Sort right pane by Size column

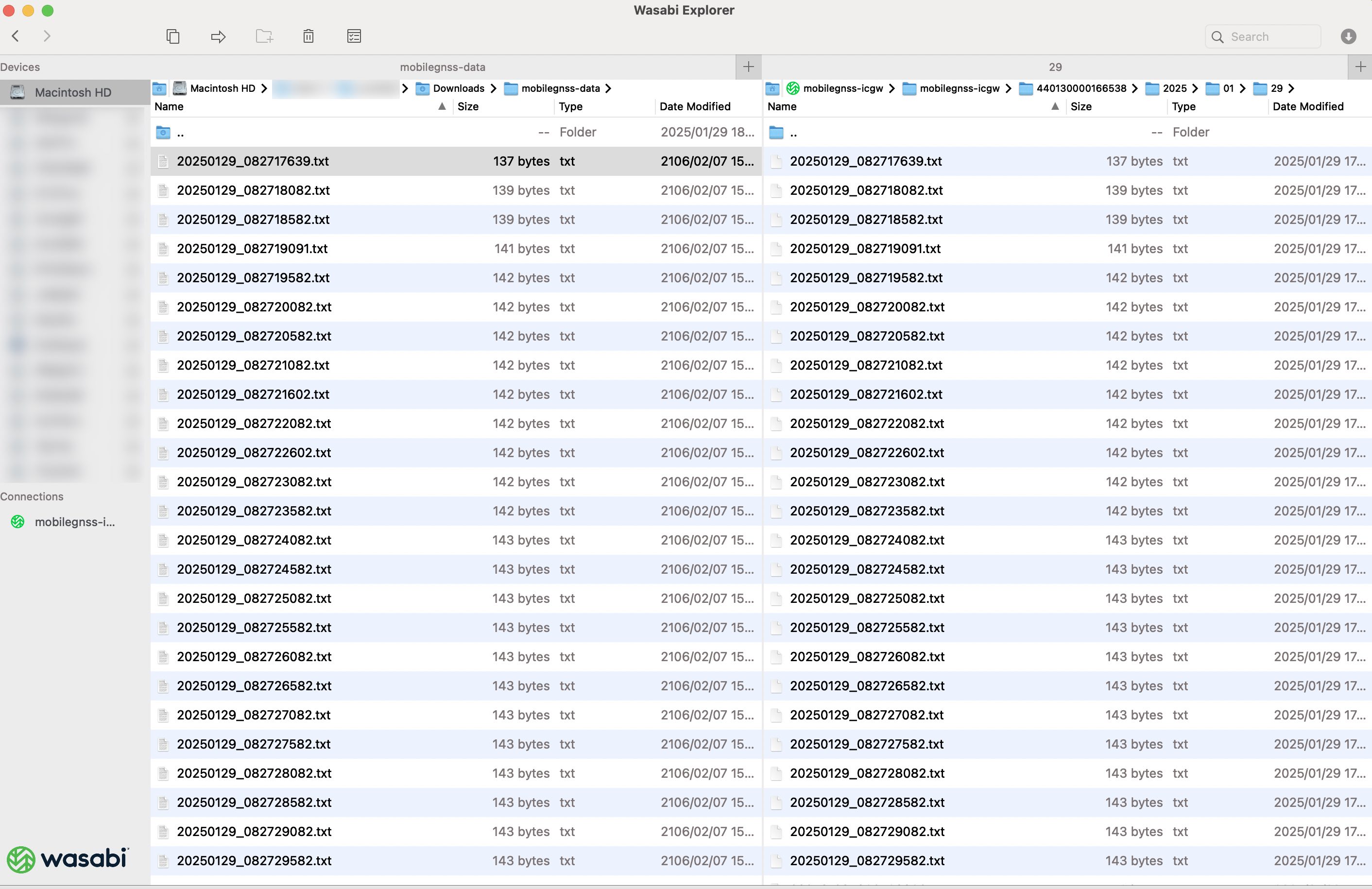[x=1116, y=107]
